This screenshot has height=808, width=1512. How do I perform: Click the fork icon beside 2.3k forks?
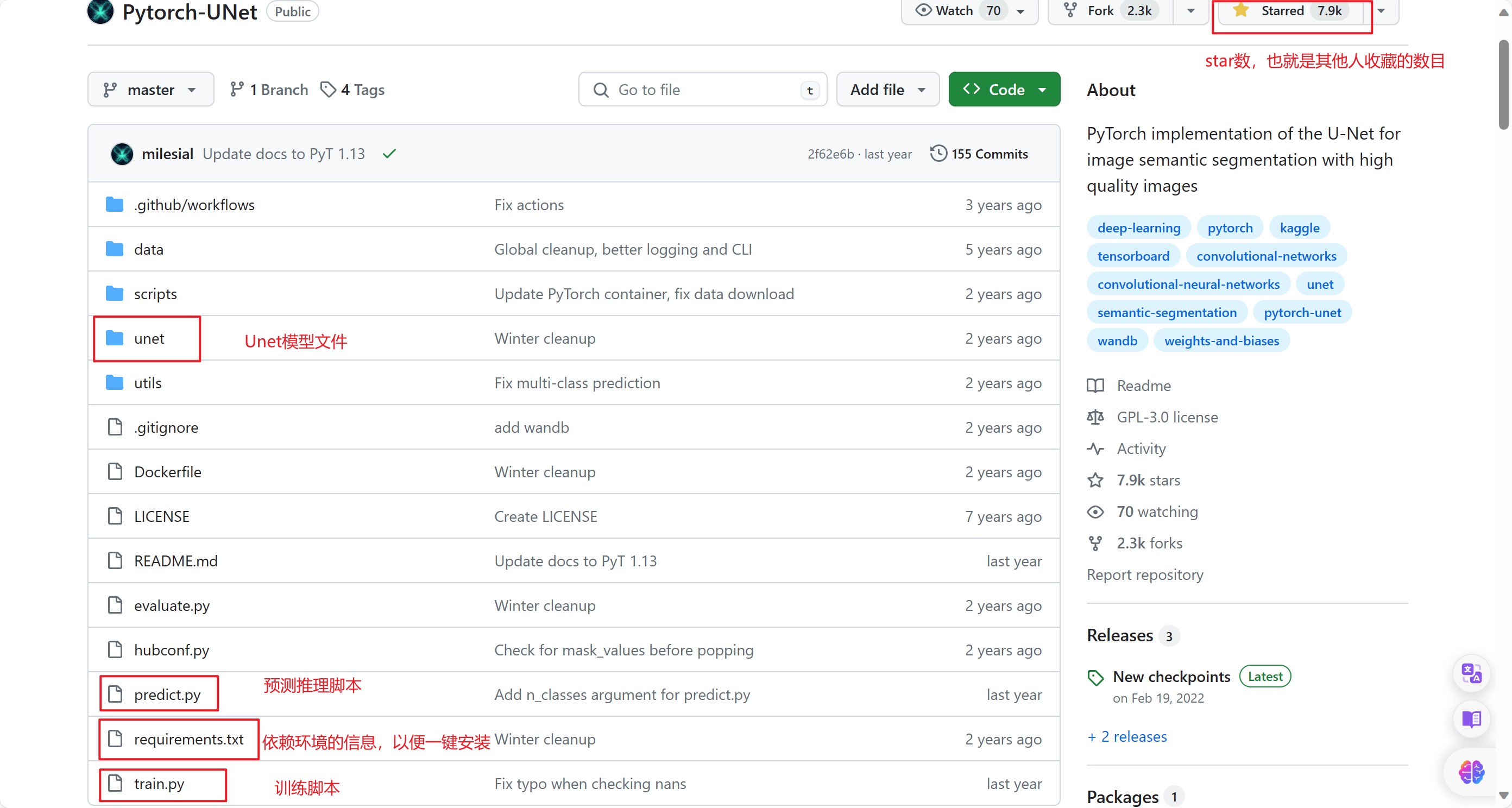[x=1095, y=544]
